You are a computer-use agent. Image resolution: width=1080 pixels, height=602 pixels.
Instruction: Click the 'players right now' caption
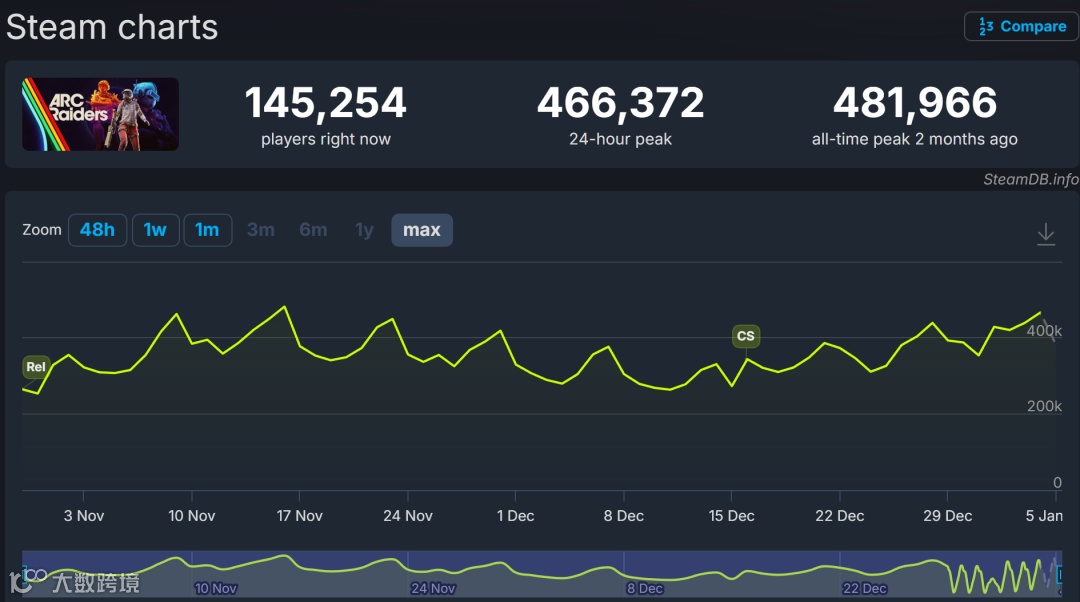[x=326, y=139]
